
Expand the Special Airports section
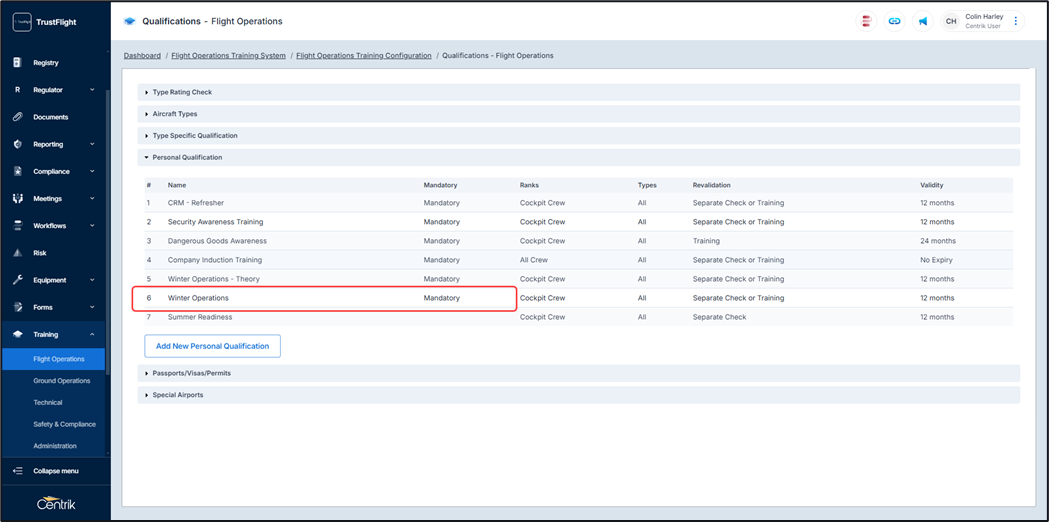(x=177, y=395)
